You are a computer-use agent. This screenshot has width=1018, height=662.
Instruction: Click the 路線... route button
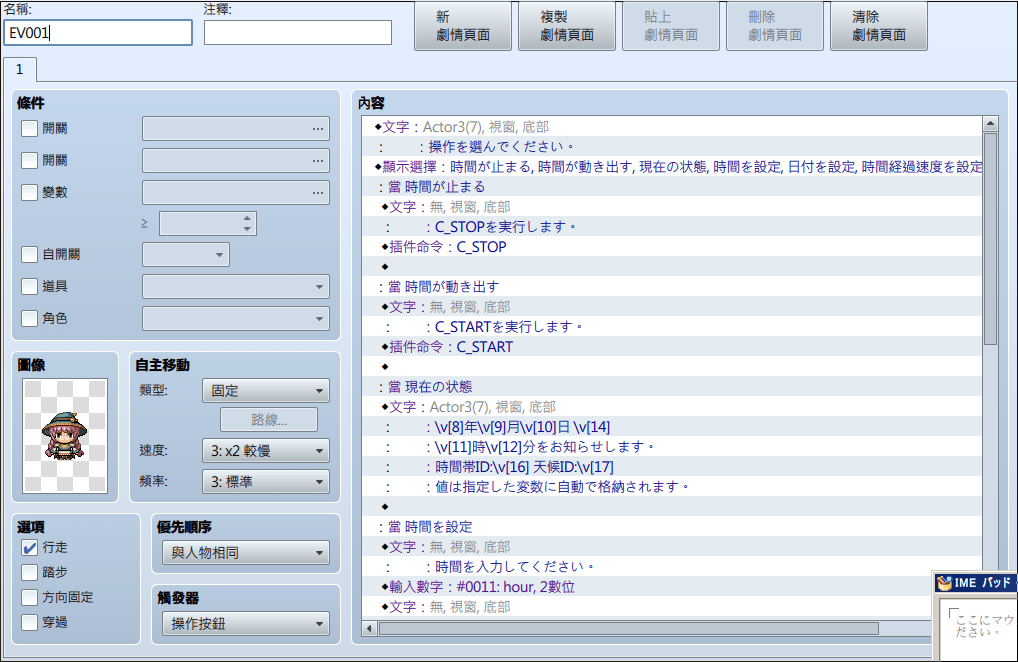point(269,420)
